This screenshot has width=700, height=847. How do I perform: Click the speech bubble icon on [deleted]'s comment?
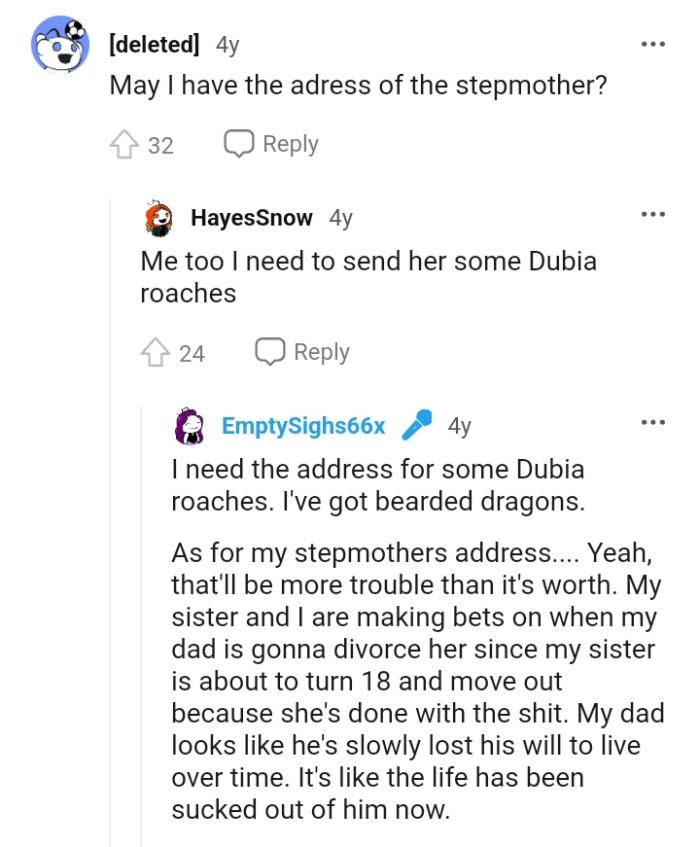coord(238,142)
